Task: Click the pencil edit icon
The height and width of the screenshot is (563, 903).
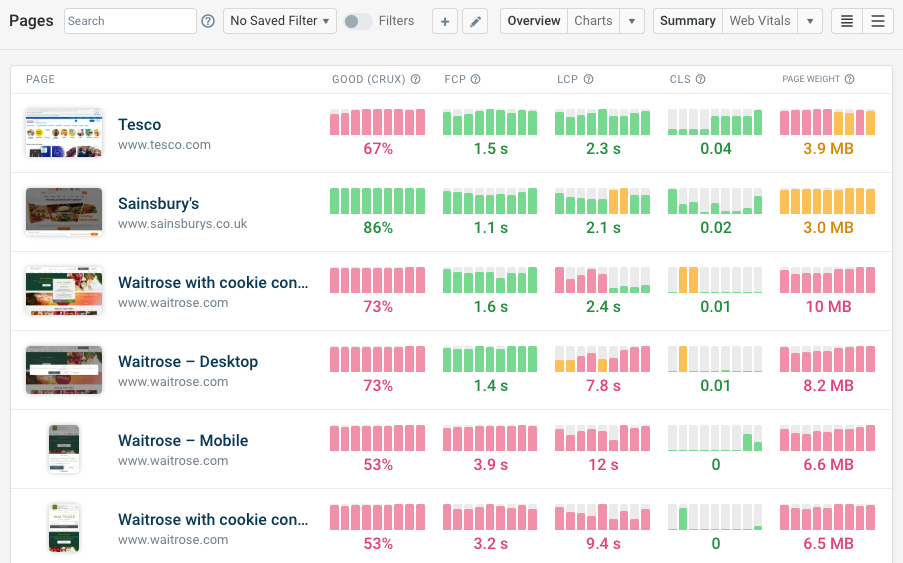Action: 475,21
